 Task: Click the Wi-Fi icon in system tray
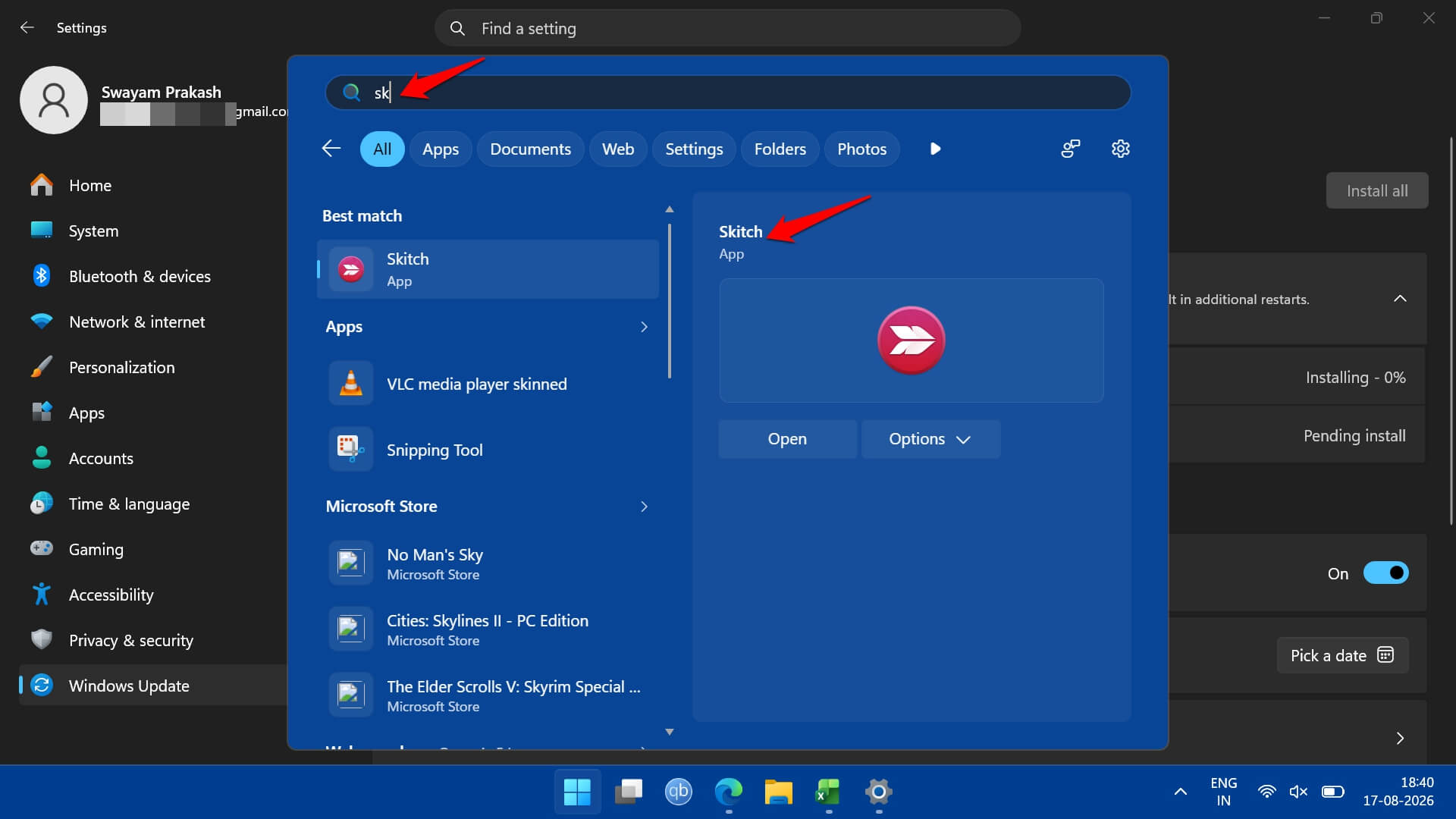1266,792
